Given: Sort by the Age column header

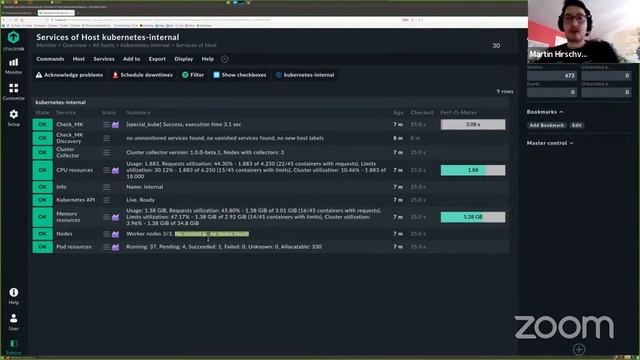Looking at the screenshot, I should 398,113.
